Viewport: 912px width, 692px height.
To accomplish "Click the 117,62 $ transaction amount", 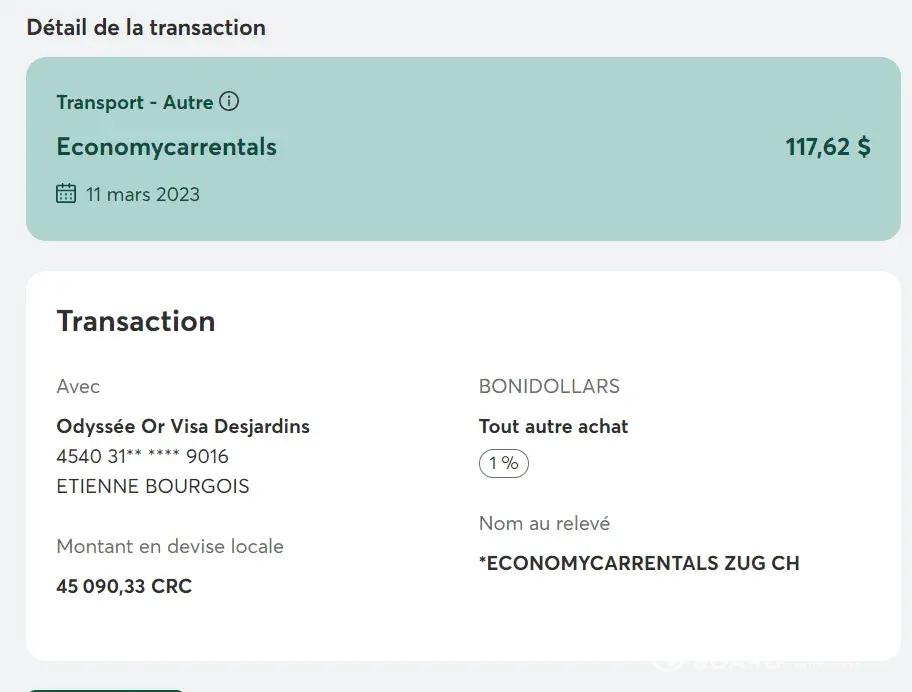I will tap(827, 147).
